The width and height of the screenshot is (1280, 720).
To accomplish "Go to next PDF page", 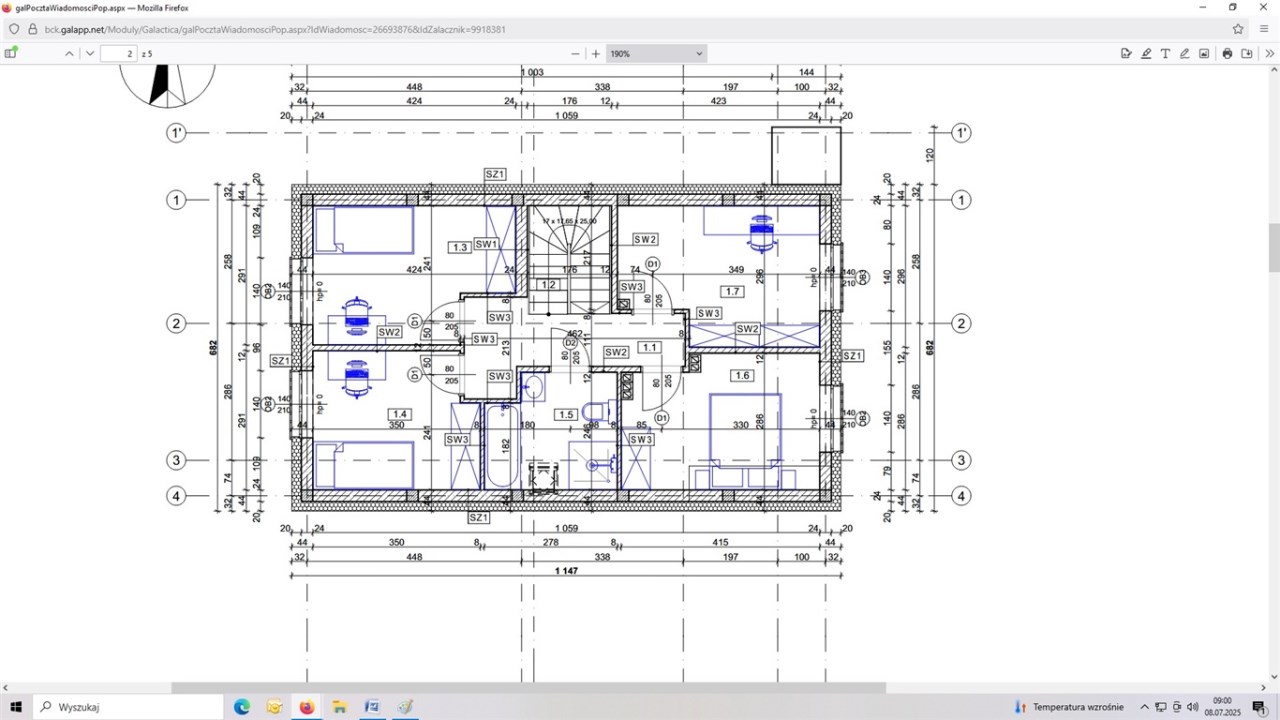I will click(x=90, y=54).
